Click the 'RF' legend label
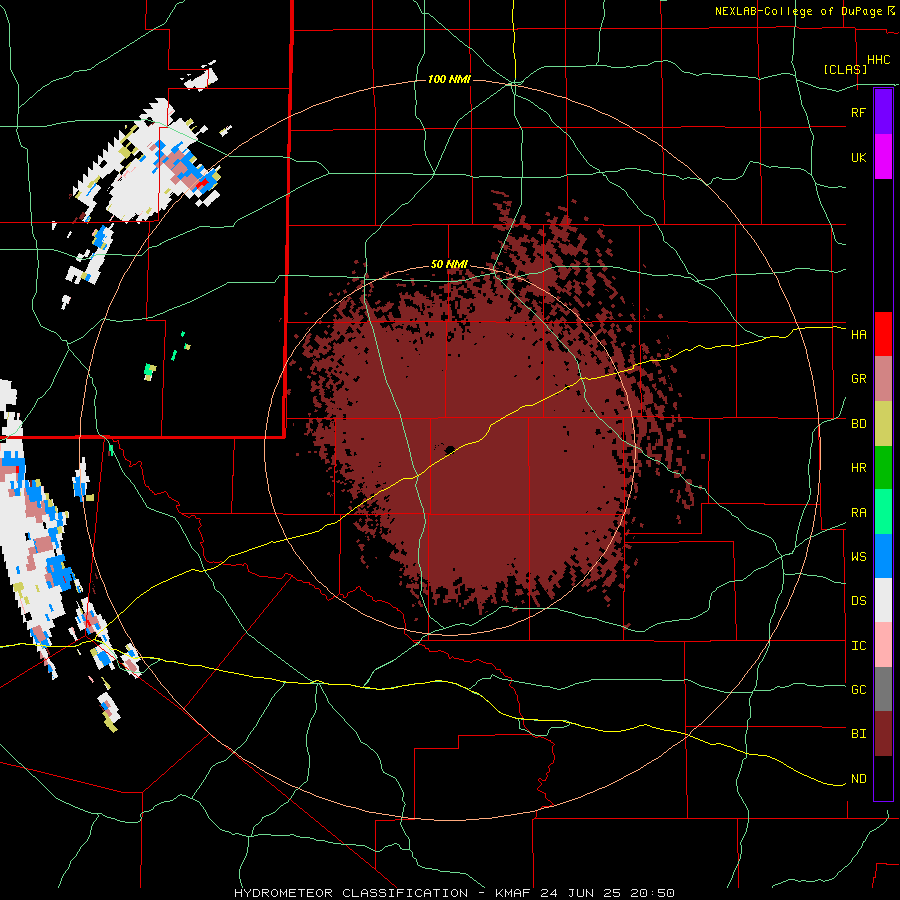The width and height of the screenshot is (900, 900). point(858,112)
